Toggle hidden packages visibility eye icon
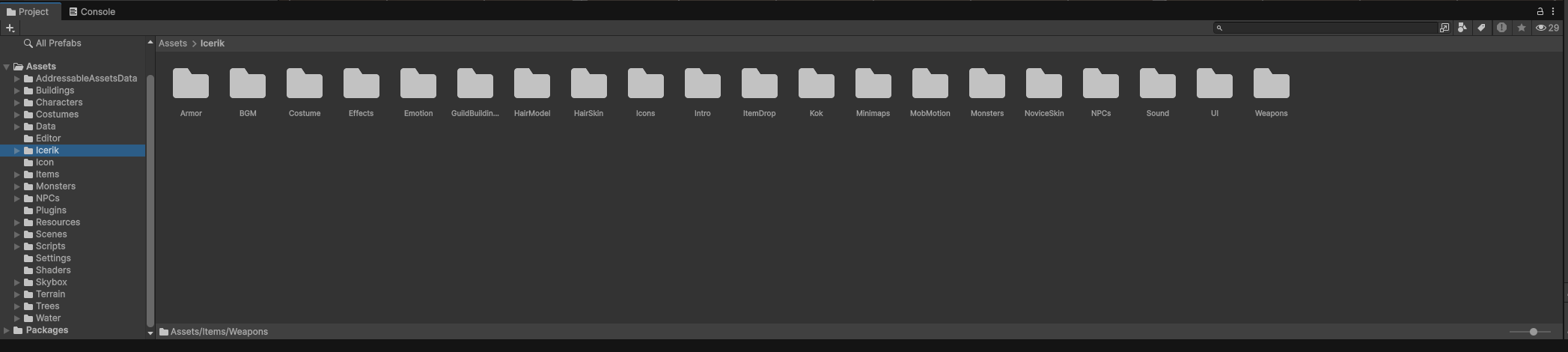Viewport: 1568px width, 352px height. coord(1547,28)
